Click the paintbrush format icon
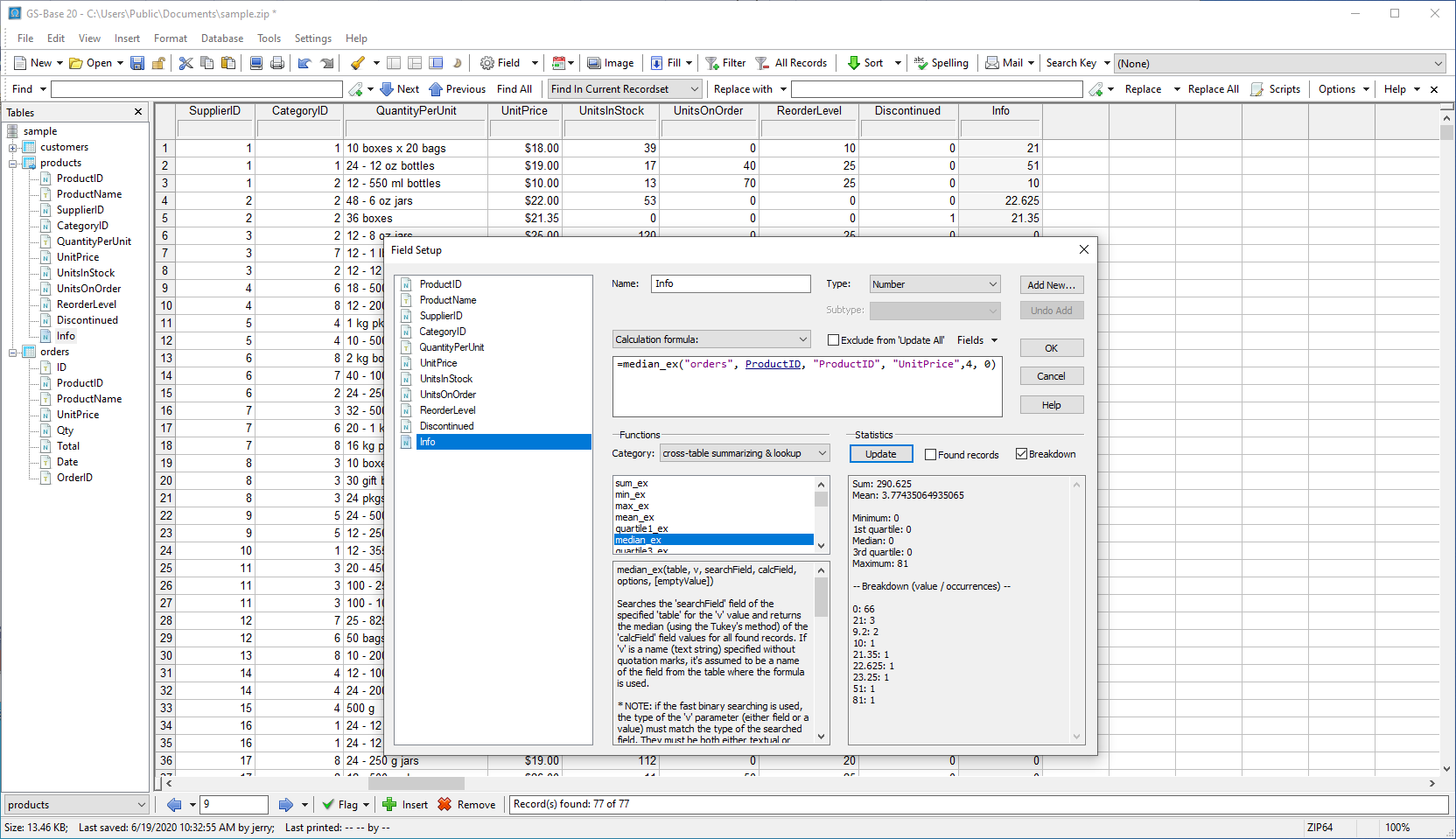This screenshot has height=839, width=1456. [x=358, y=63]
